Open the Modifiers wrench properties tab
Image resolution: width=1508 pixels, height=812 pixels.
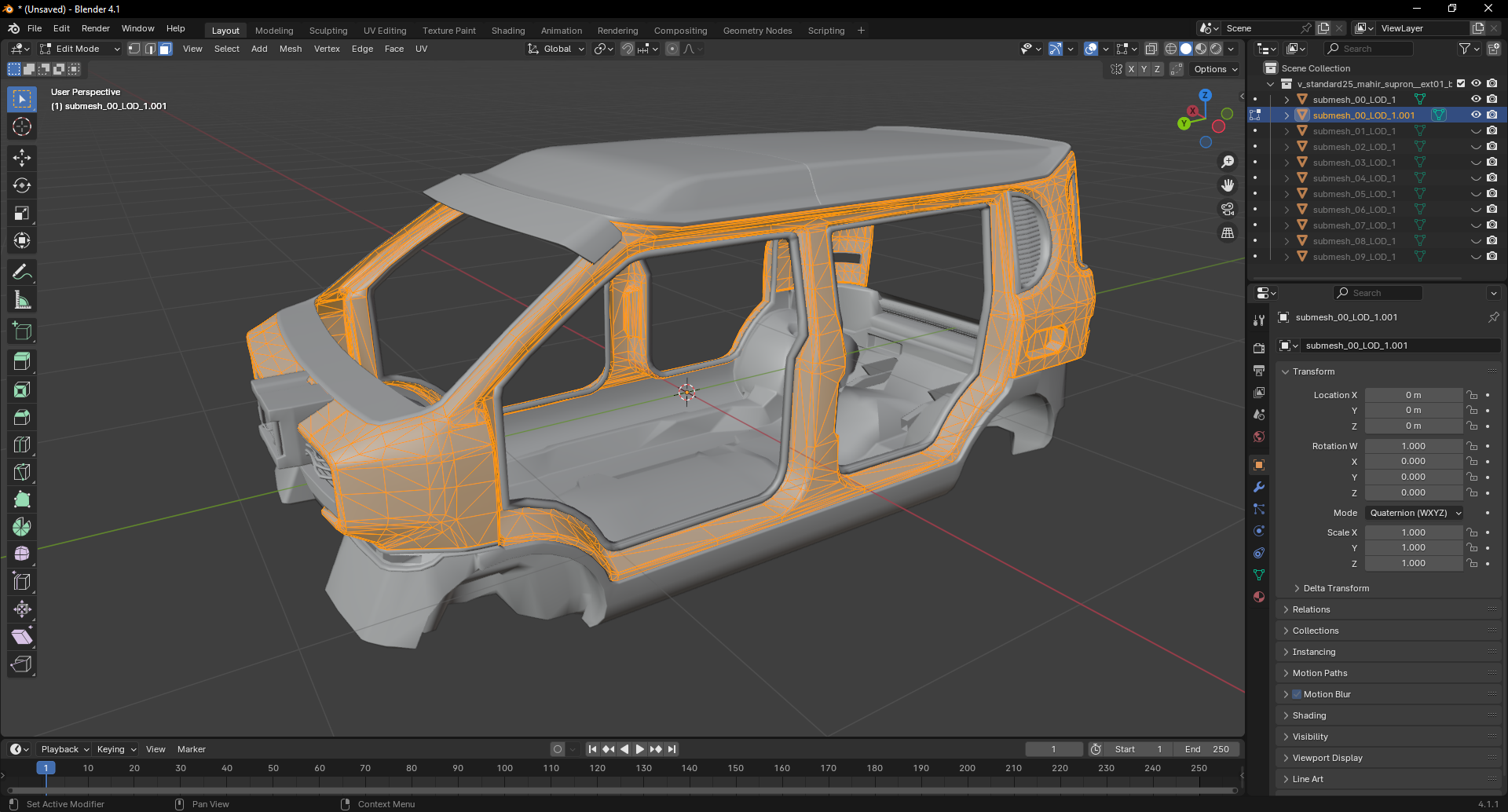click(x=1259, y=487)
